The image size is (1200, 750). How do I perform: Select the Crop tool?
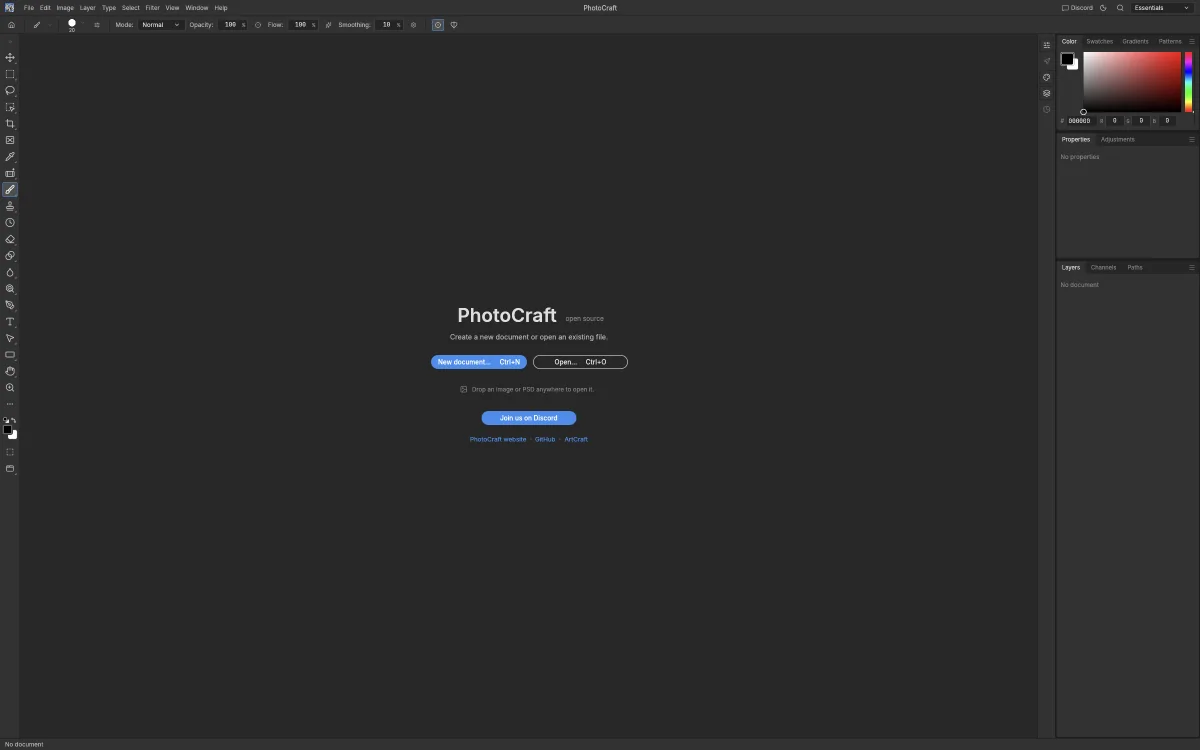coord(10,124)
